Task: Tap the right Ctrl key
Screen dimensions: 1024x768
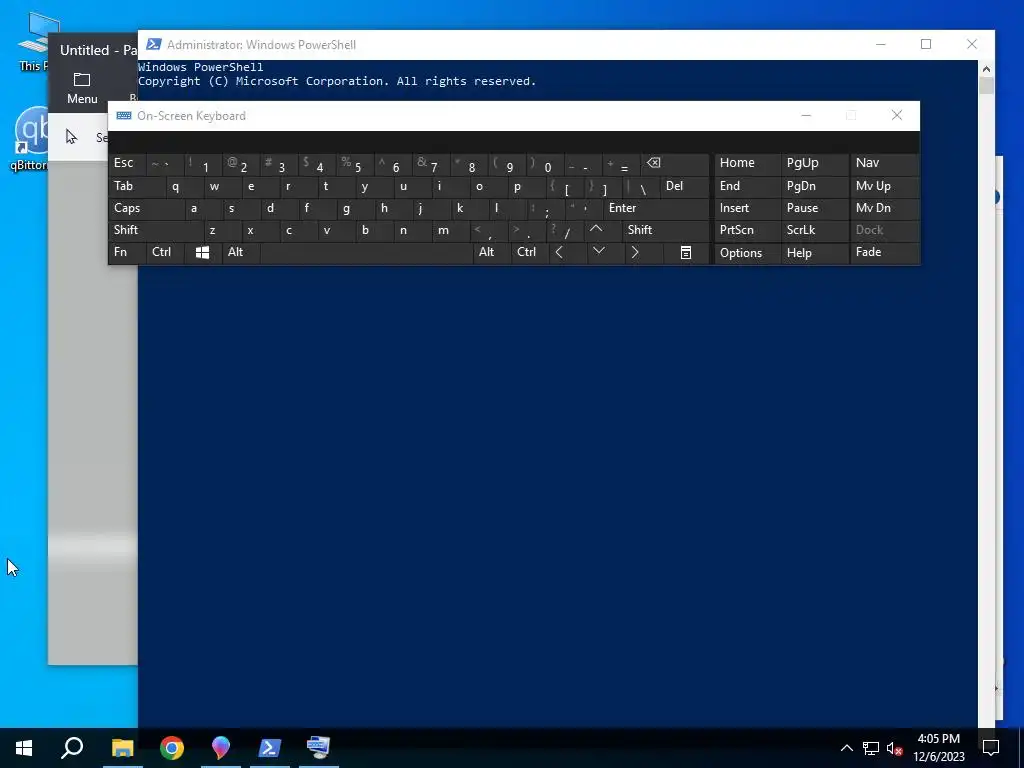Action: click(x=530, y=252)
